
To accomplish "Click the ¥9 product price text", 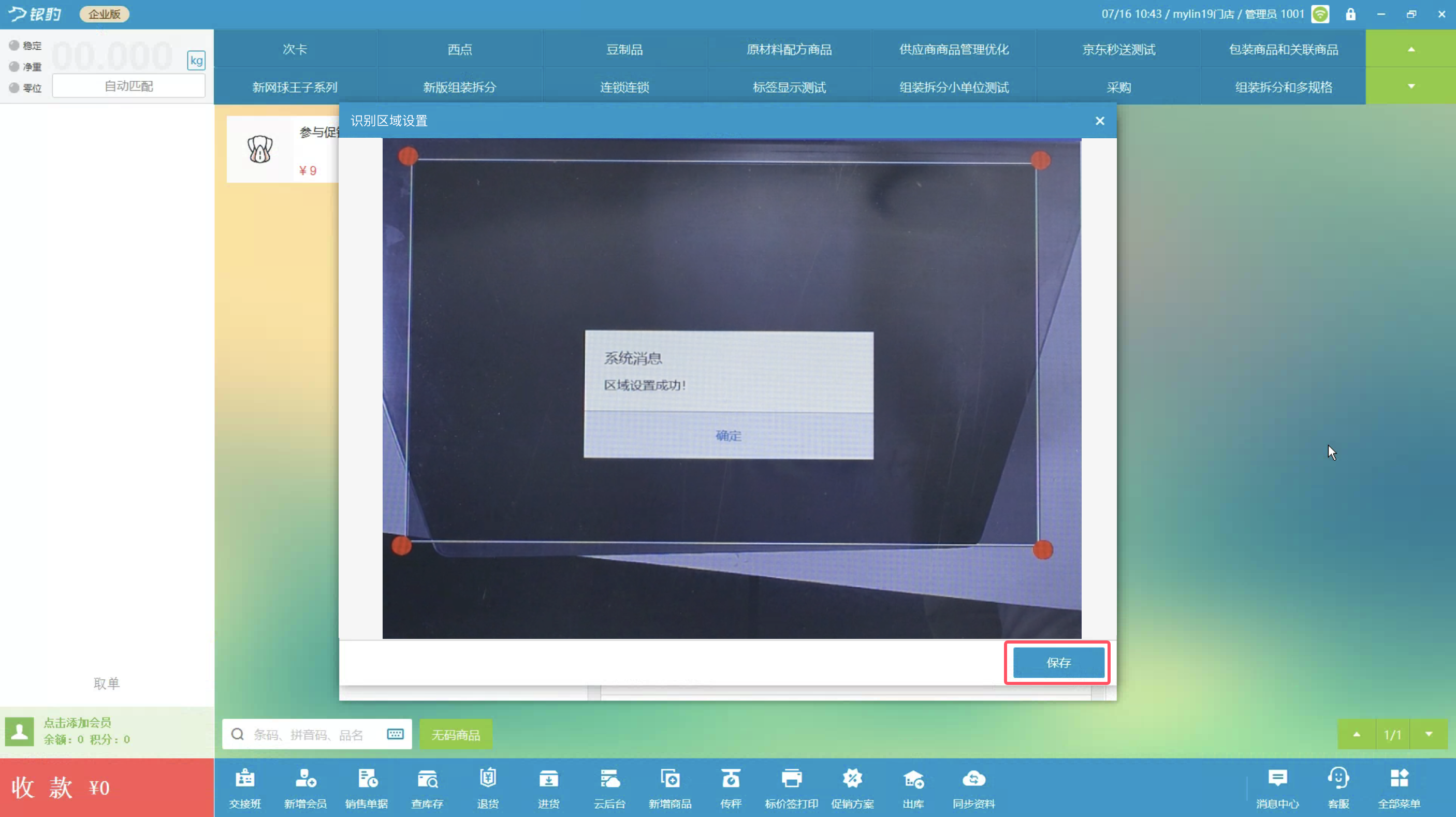I will pyautogui.click(x=308, y=171).
